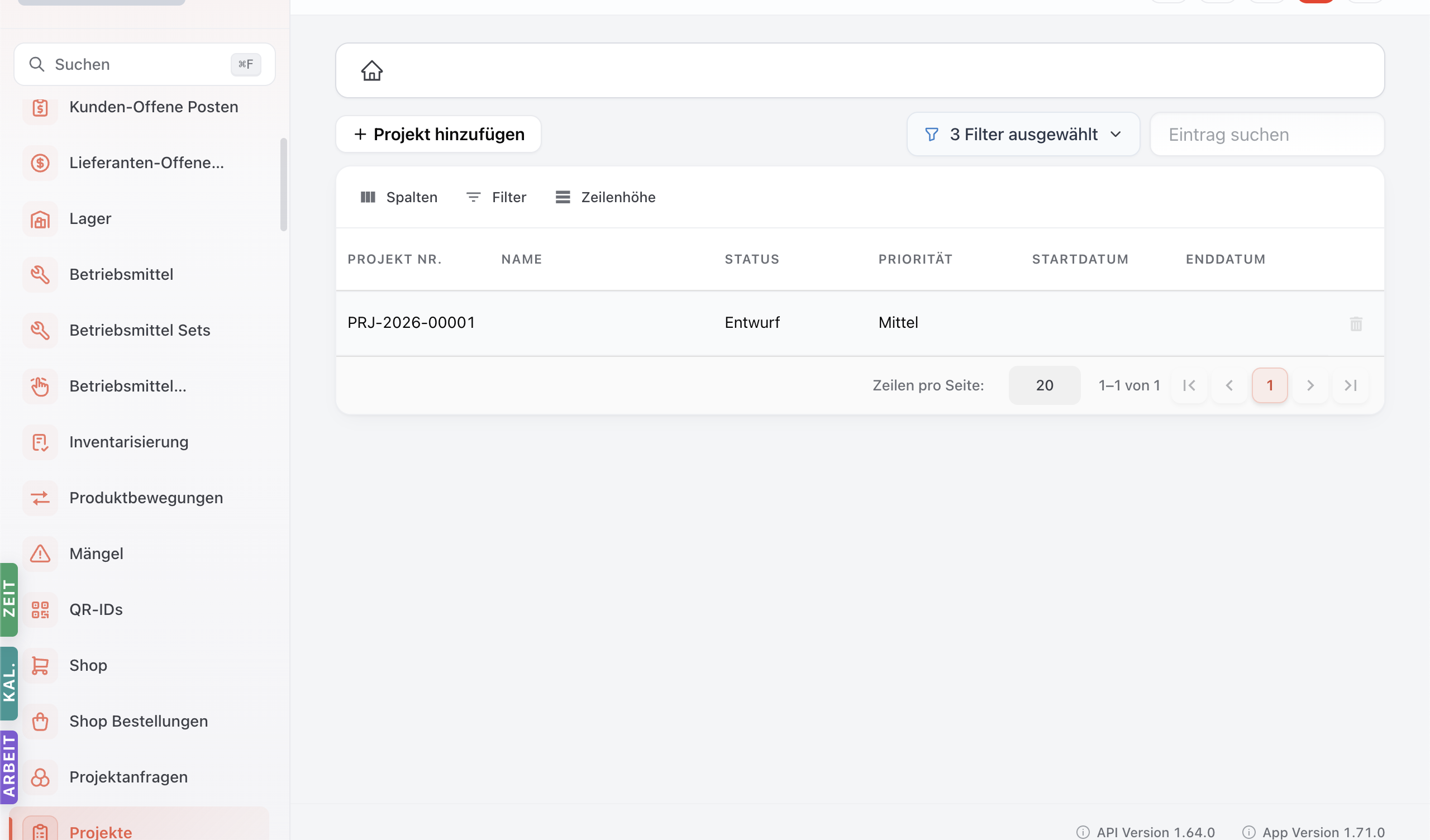Go to first page of table
The height and width of the screenshot is (840, 1430).
(1189, 385)
